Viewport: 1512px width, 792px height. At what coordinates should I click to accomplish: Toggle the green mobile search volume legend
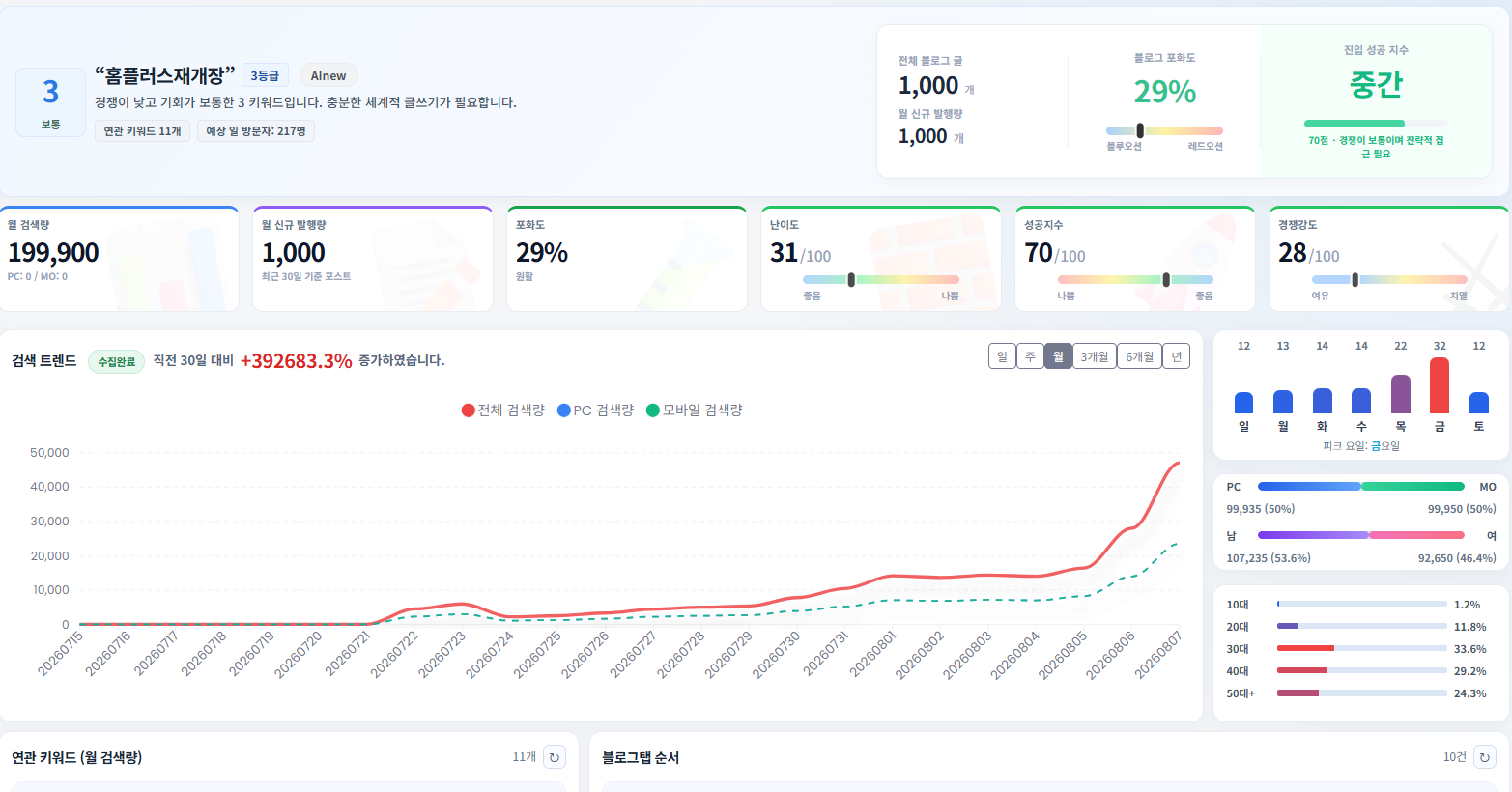(x=694, y=410)
